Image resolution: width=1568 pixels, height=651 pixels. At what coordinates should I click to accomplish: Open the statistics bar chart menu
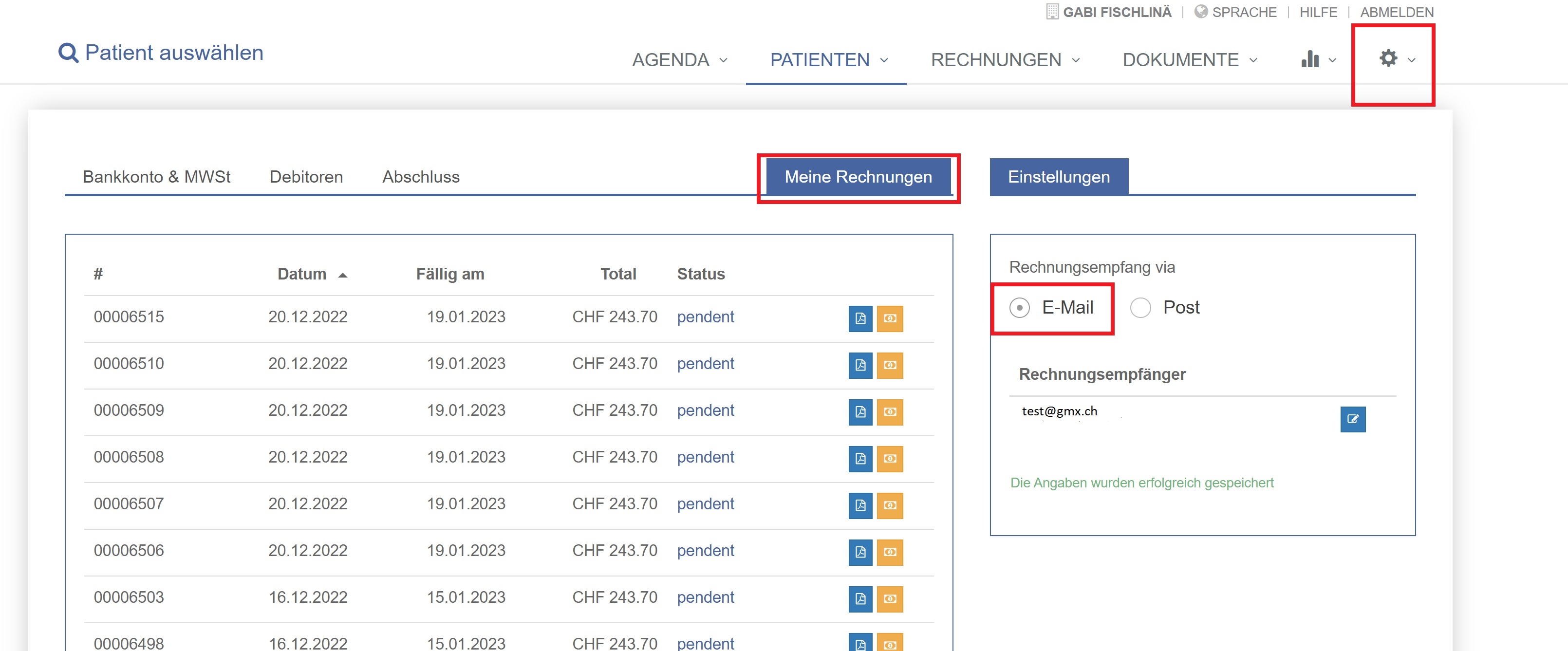1318,59
